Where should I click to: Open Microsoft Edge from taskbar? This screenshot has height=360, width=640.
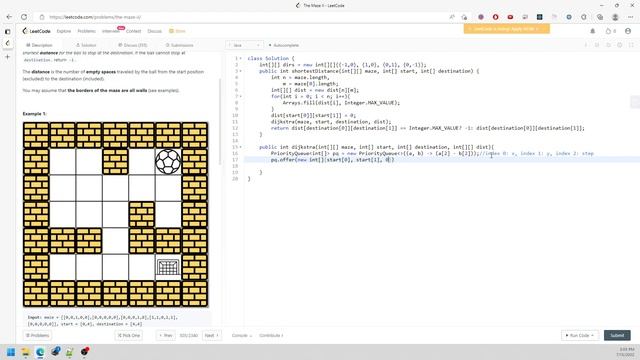click(x=40, y=352)
